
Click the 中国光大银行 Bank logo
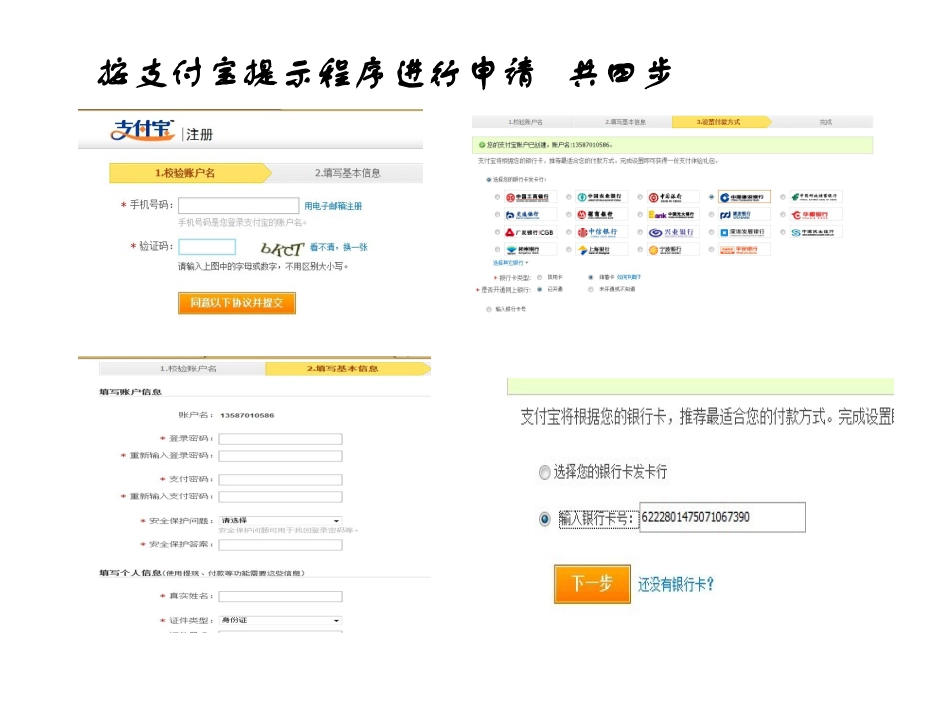[x=671, y=215]
